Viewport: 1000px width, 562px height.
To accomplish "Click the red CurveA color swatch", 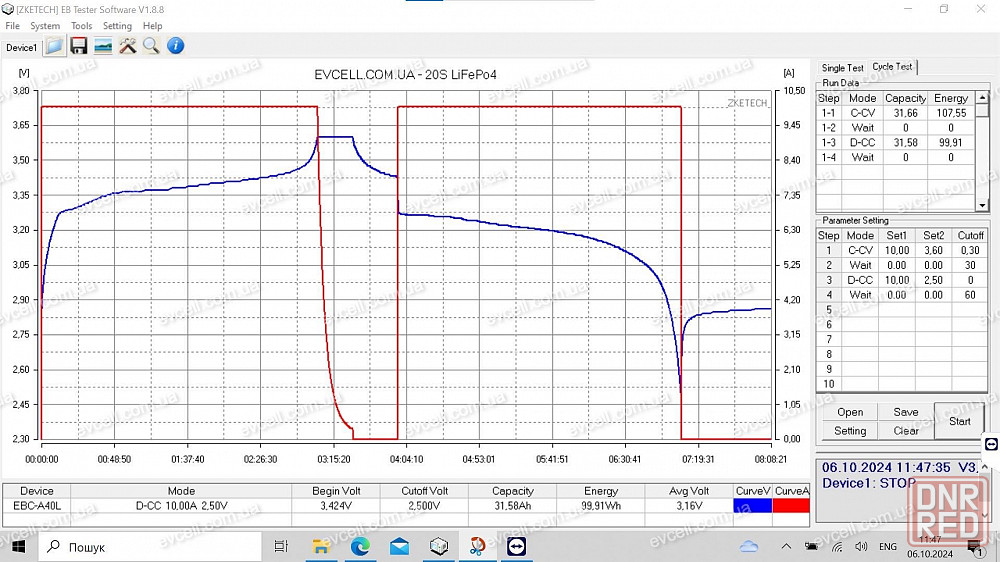I will [x=791, y=506].
